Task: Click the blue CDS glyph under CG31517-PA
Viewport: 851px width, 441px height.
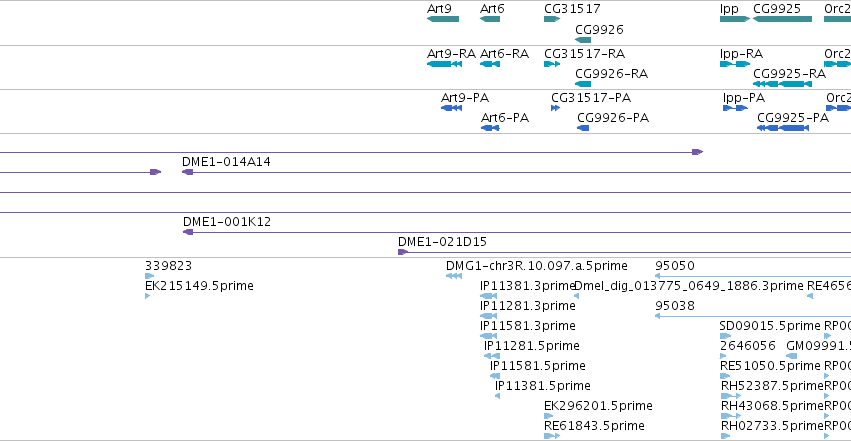Action: coord(555,108)
